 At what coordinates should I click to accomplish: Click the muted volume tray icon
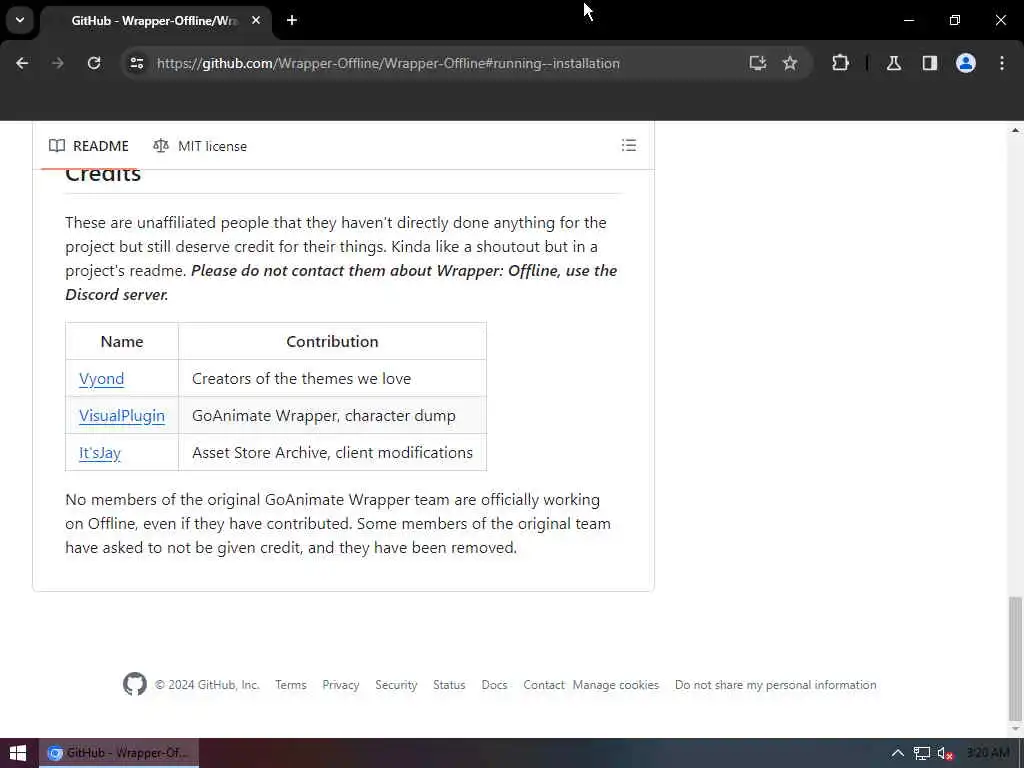945,753
